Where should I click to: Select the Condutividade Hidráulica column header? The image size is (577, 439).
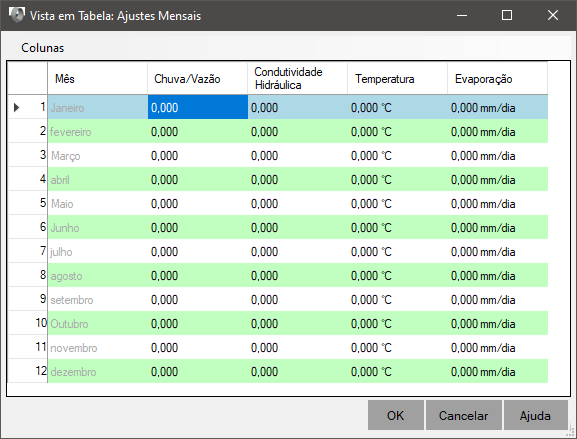click(298, 78)
